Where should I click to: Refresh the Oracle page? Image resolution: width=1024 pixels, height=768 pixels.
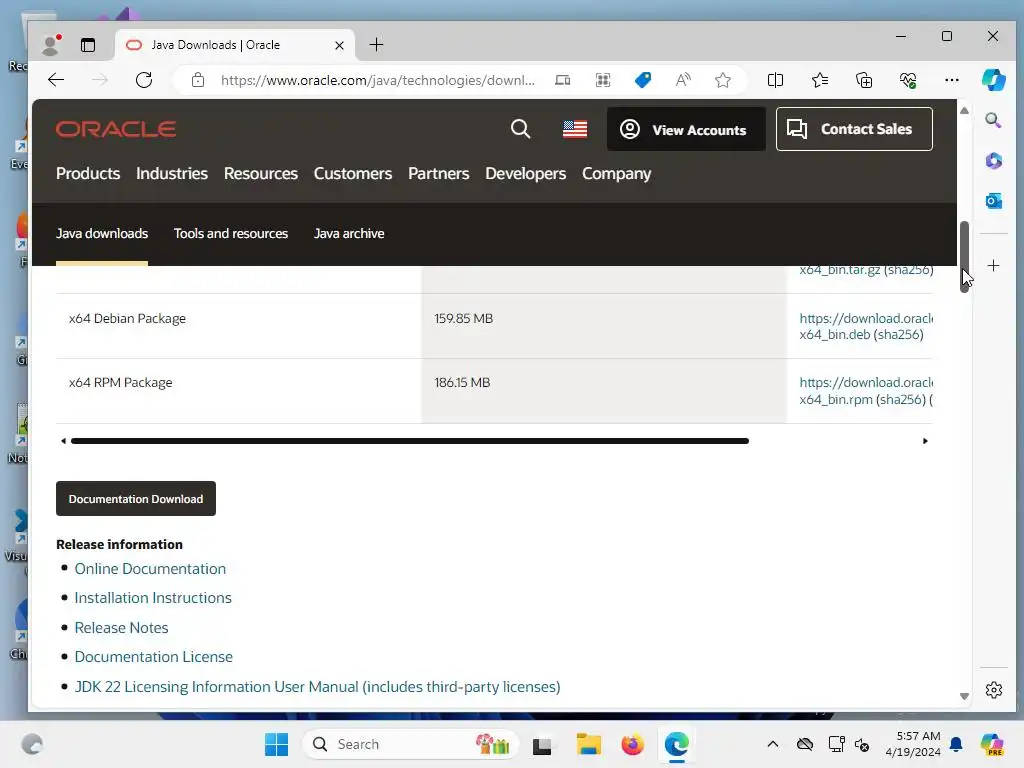pos(144,80)
